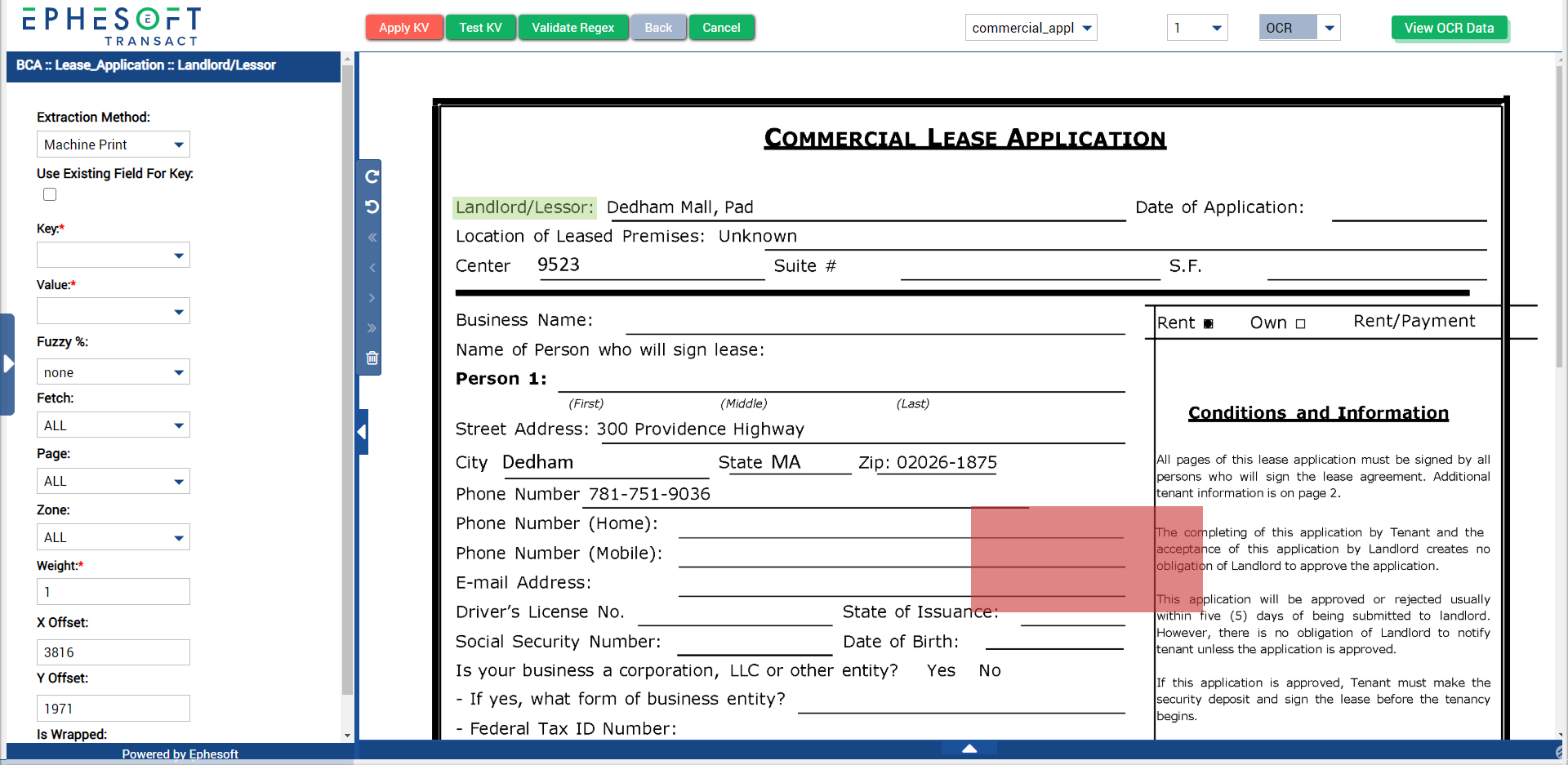The height and width of the screenshot is (765, 1568).
Task: Go to last page with double-right chevron
Action: tap(372, 328)
